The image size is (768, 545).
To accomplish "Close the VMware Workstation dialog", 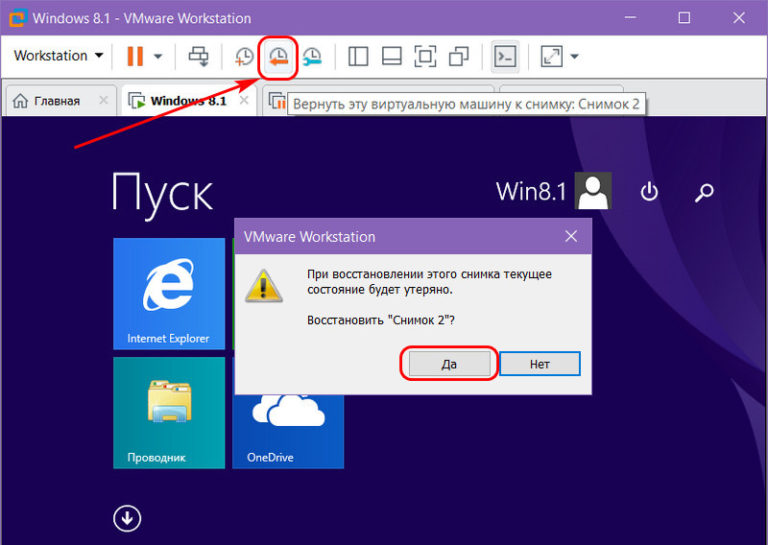I will coord(571,237).
